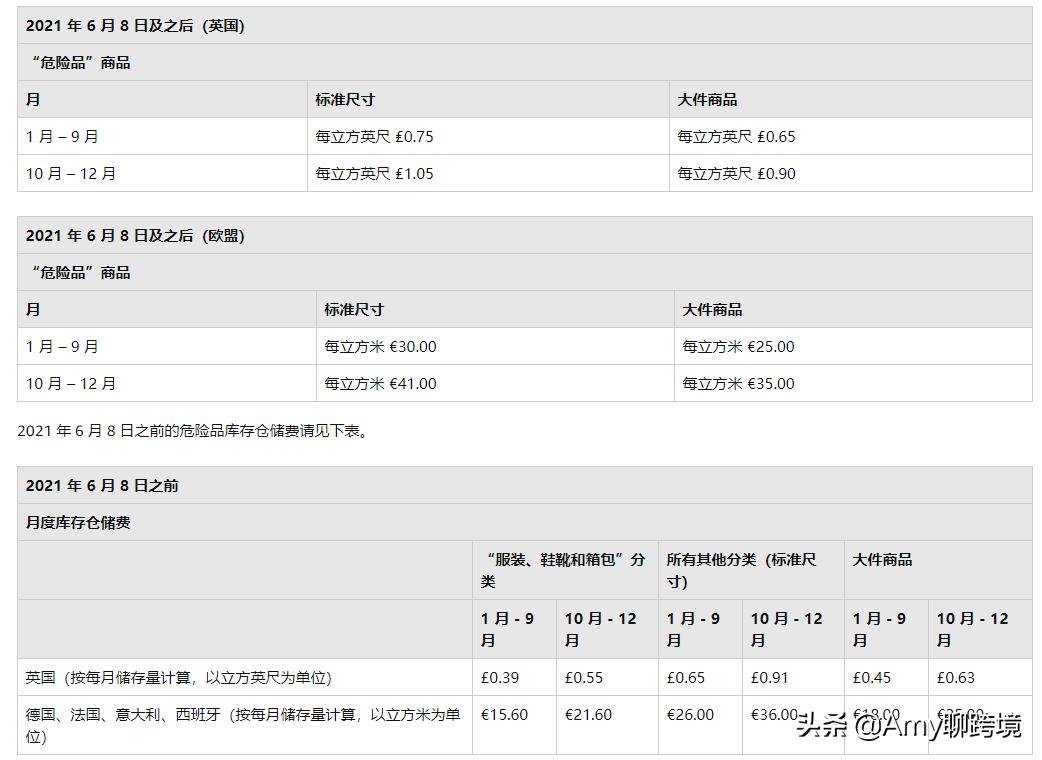The image size is (1042, 760).
Task: Select the 每立方英尺 £0.90 value
Action: pos(737,173)
